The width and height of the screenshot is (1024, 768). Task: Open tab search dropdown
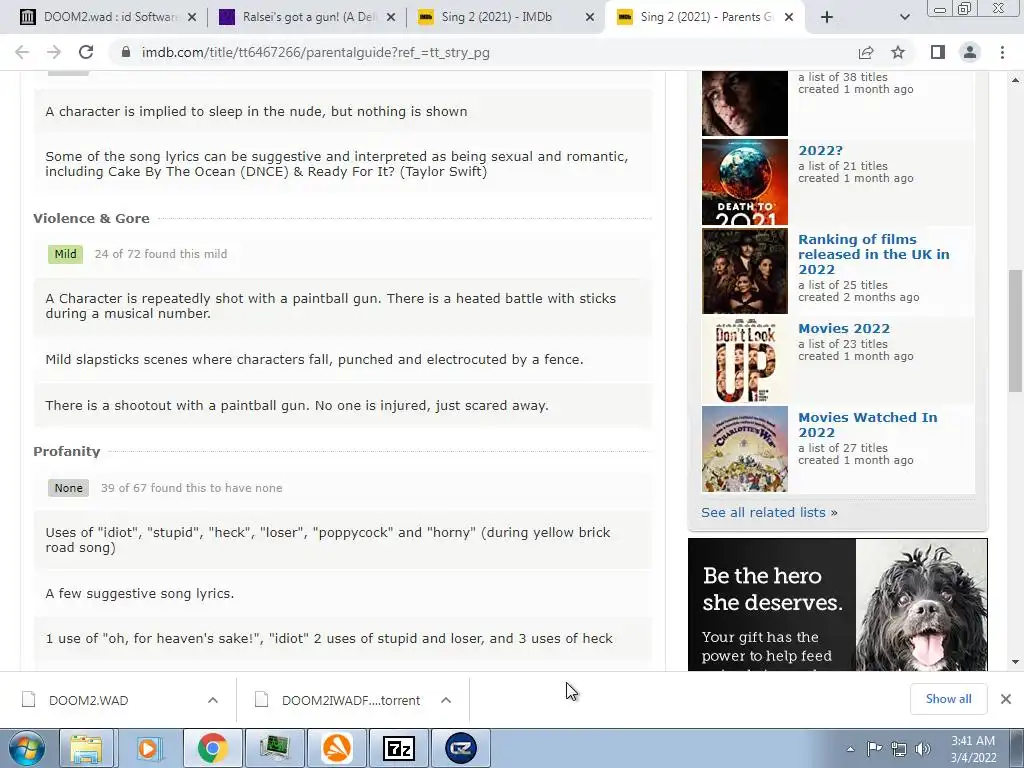(904, 18)
